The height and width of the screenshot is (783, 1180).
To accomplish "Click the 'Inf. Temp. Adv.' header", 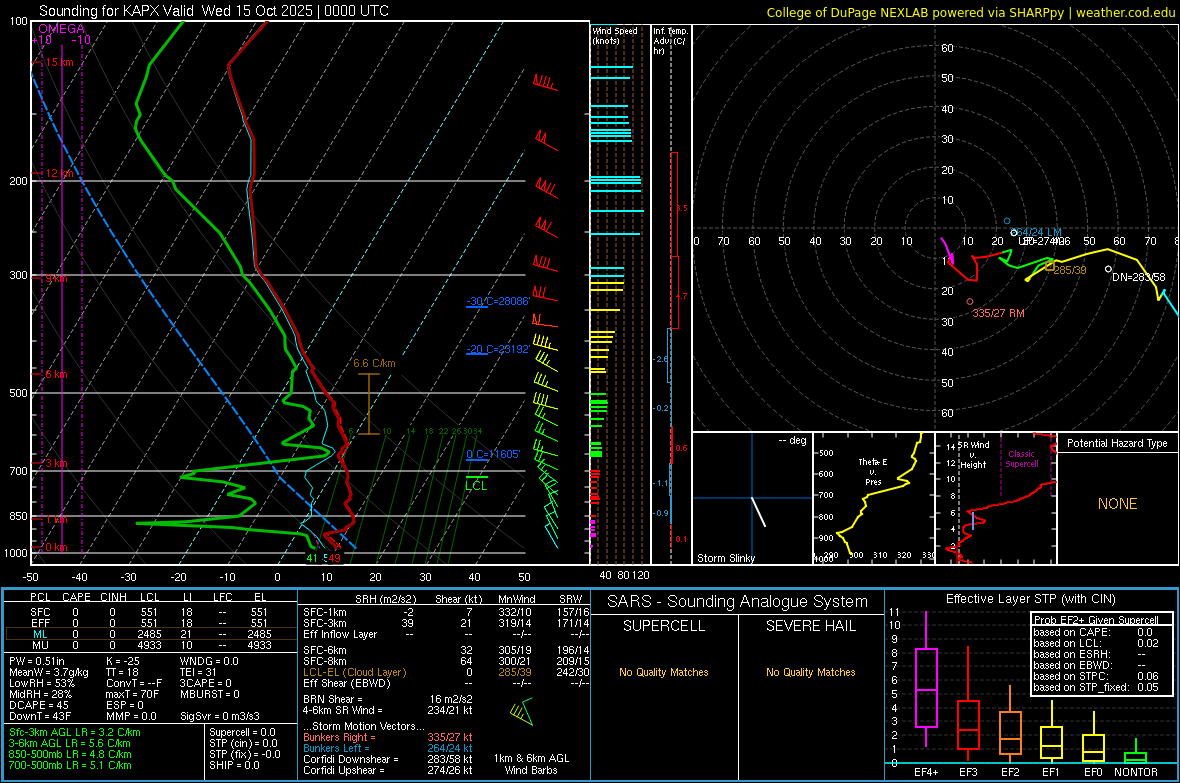I will [x=670, y=41].
